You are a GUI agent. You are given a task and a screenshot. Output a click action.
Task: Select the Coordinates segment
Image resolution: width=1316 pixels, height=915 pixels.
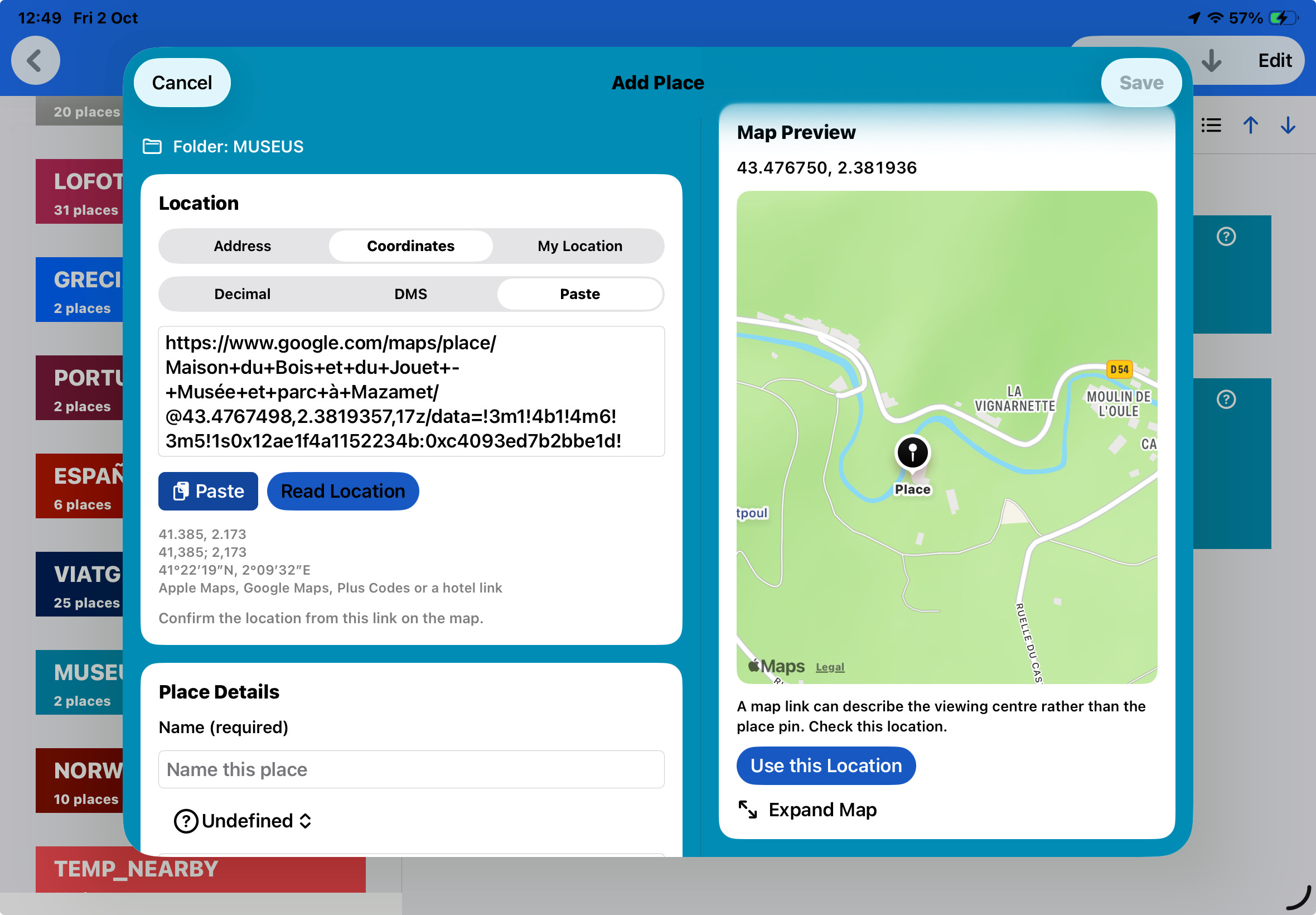click(x=411, y=246)
